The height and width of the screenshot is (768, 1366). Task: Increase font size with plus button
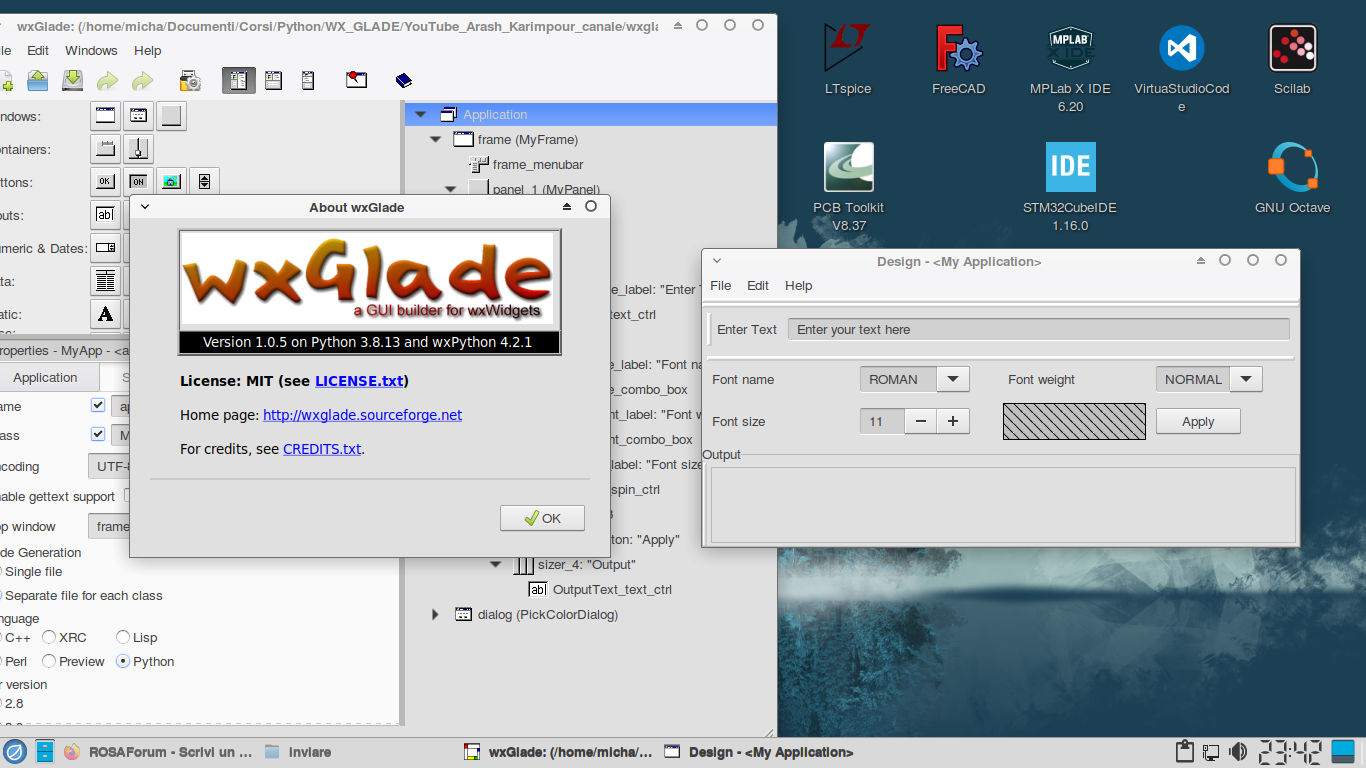pyautogui.click(x=953, y=421)
